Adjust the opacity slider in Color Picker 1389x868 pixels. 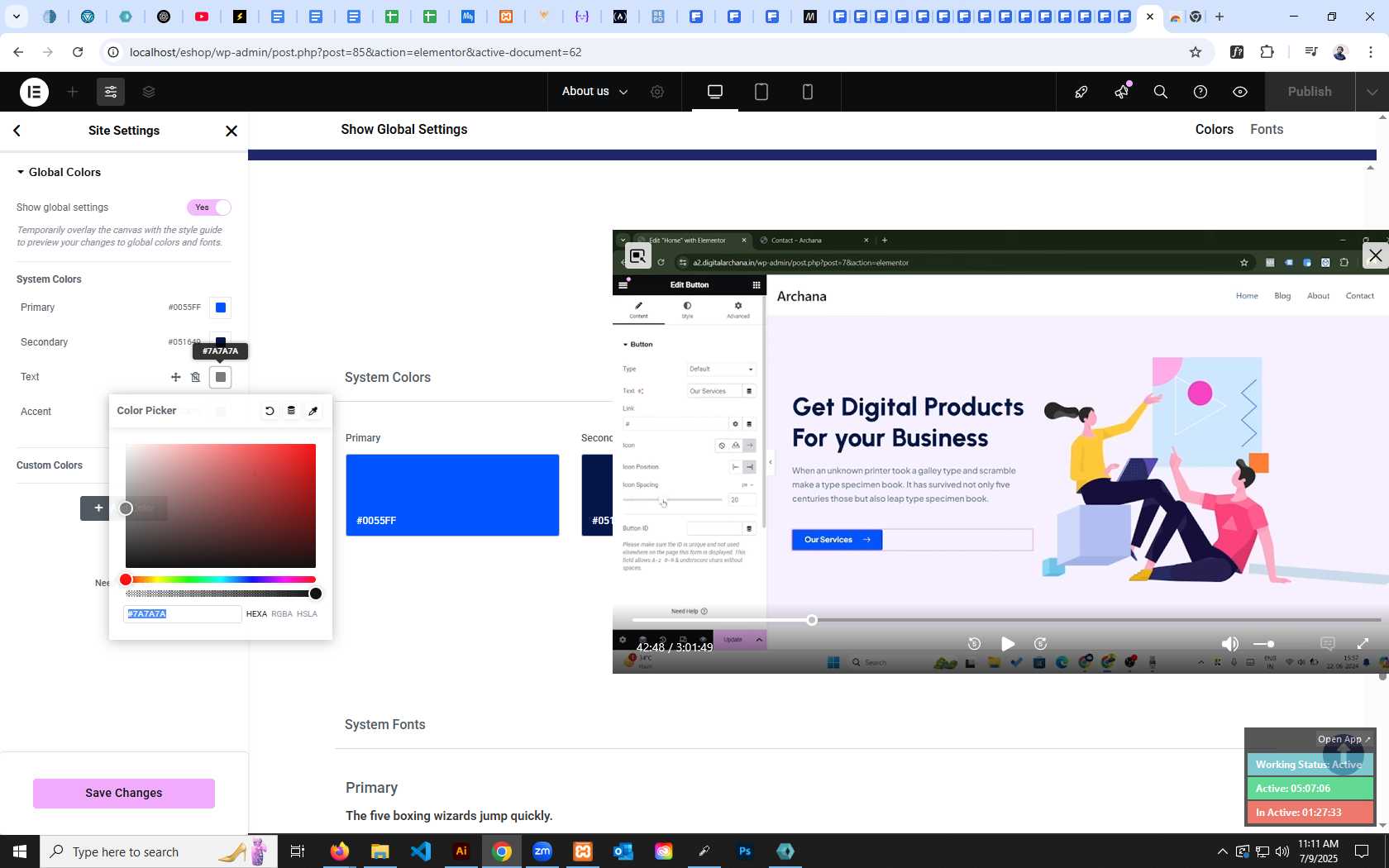(221, 594)
